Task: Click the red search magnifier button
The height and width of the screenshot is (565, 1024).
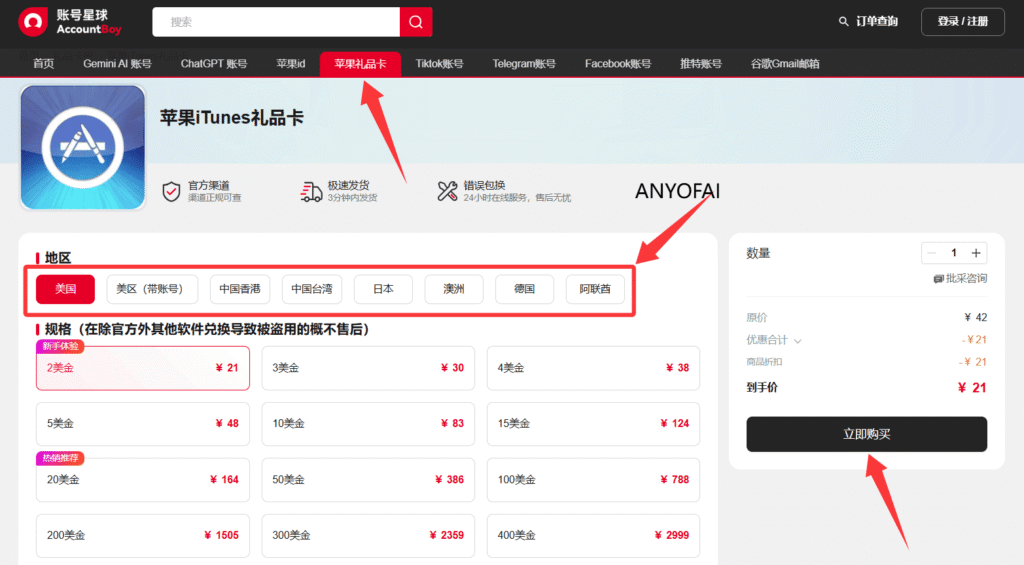Action: (x=416, y=22)
